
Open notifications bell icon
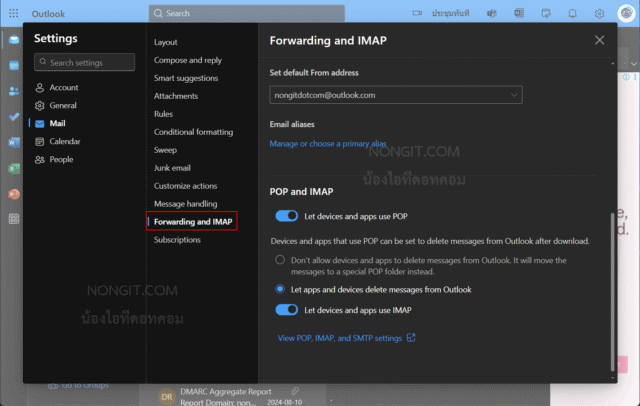pyautogui.click(x=573, y=13)
